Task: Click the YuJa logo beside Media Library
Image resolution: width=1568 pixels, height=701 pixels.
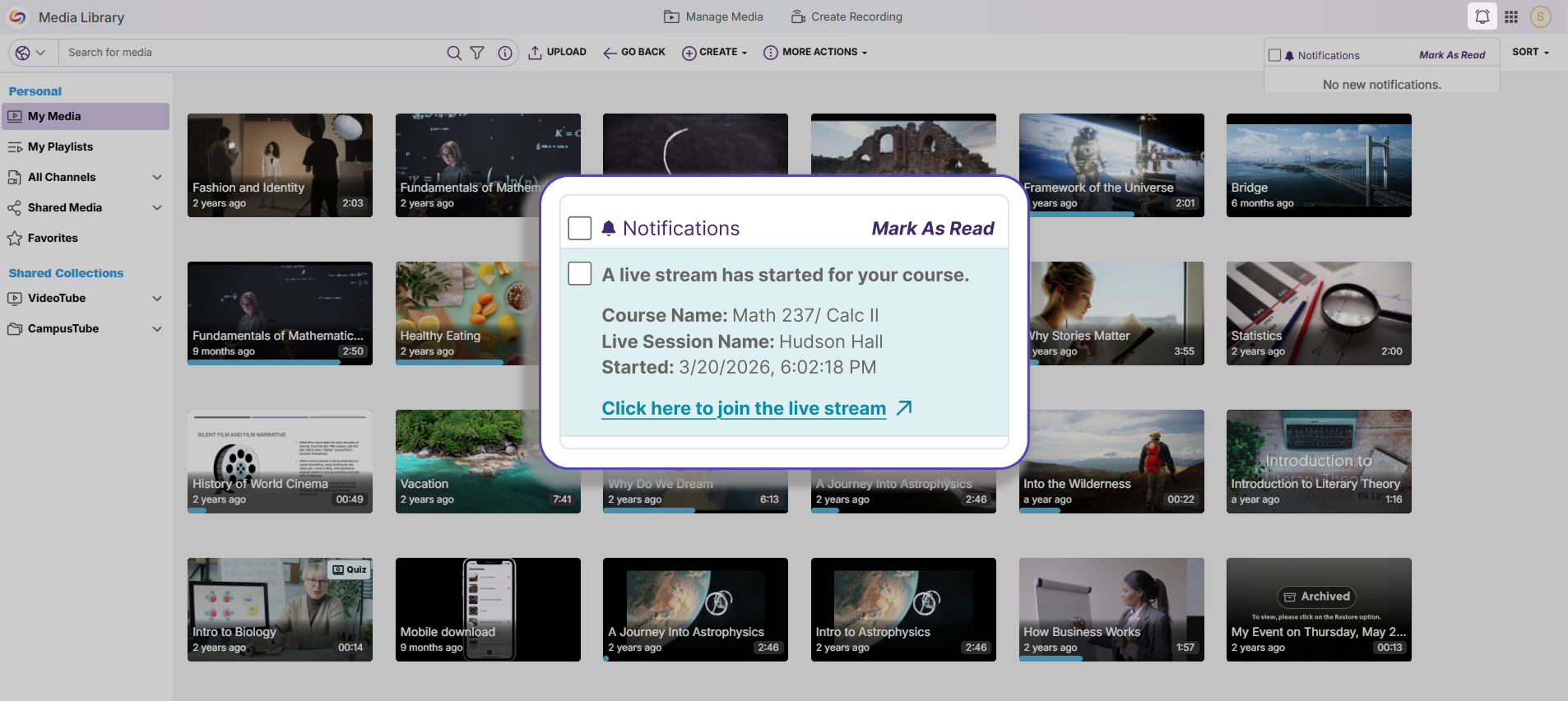Action: [x=17, y=16]
